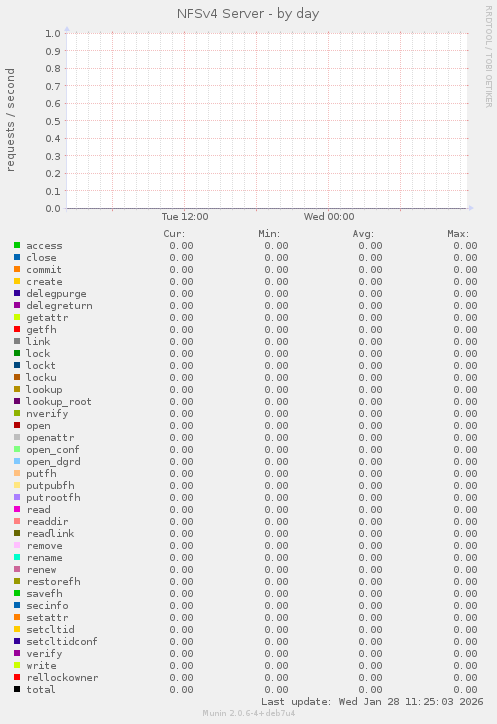The width and height of the screenshot is (497, 724).
Task: Click the 'locku' legend label
Action: tap(41, 378)
